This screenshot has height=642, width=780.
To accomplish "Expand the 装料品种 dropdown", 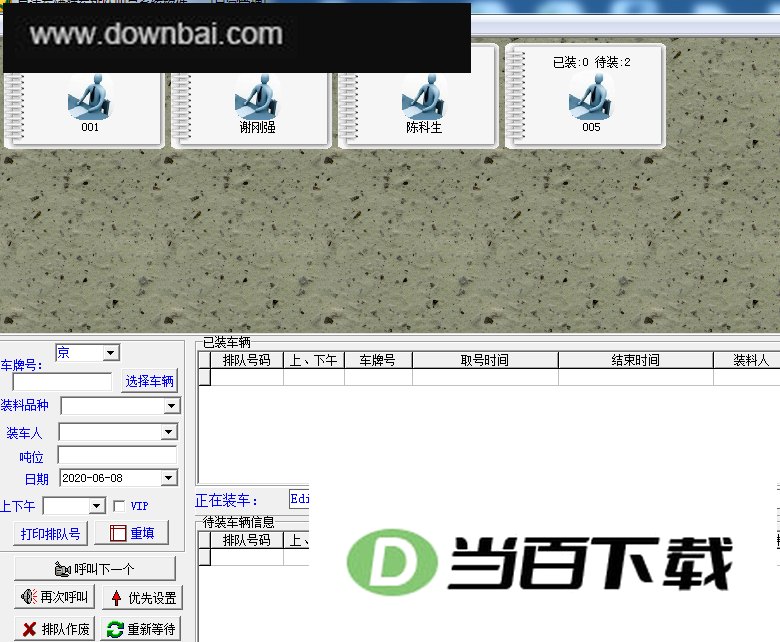I will [171, 406].
